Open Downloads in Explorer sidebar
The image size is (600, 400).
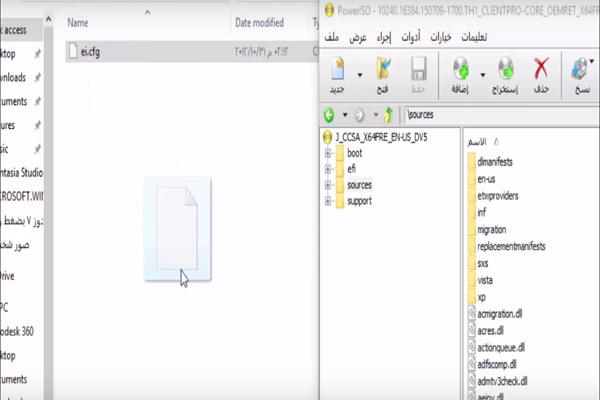(13, 78)
